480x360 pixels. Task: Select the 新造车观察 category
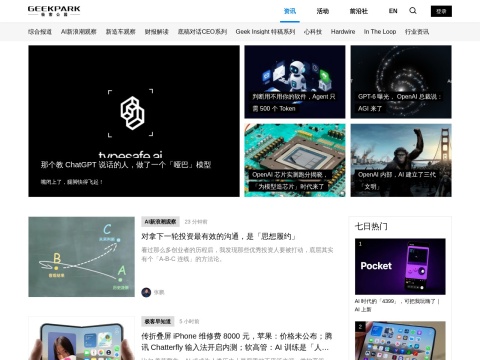(121, 32)
